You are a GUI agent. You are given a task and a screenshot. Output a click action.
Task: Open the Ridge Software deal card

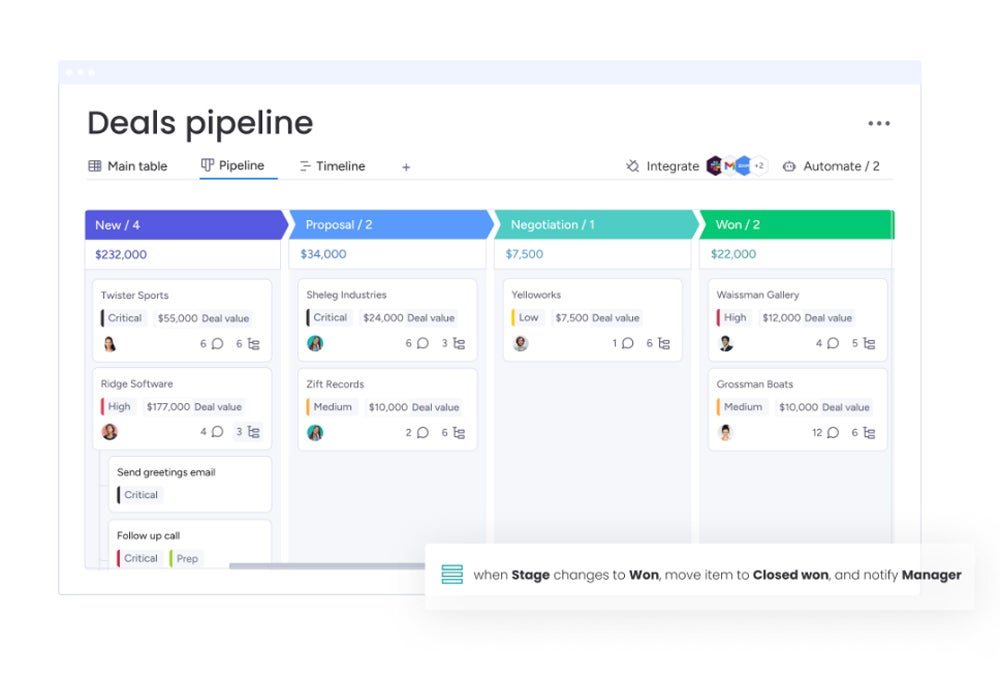[182, 409]
